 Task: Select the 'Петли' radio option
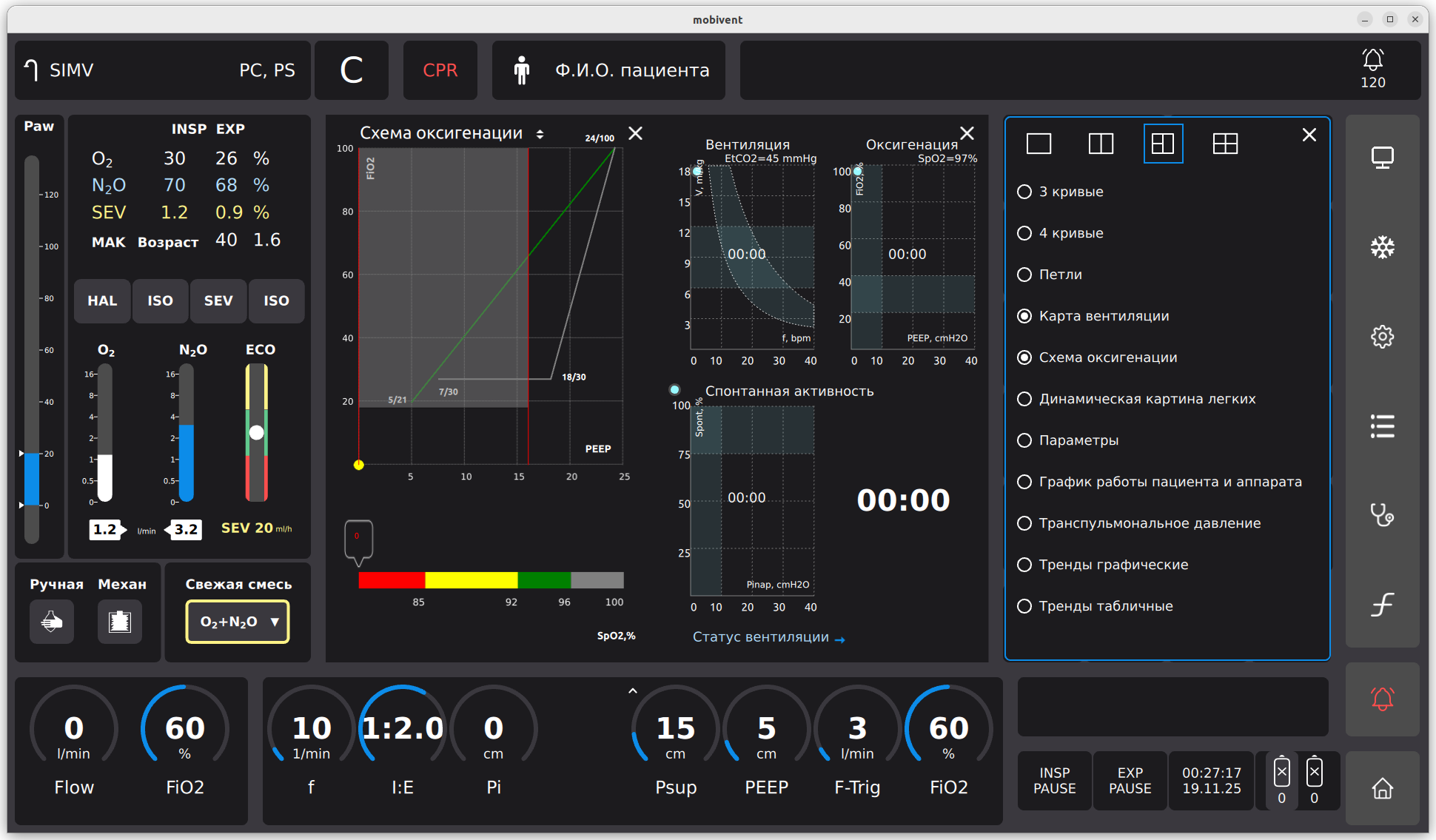tap(1024, 275)
